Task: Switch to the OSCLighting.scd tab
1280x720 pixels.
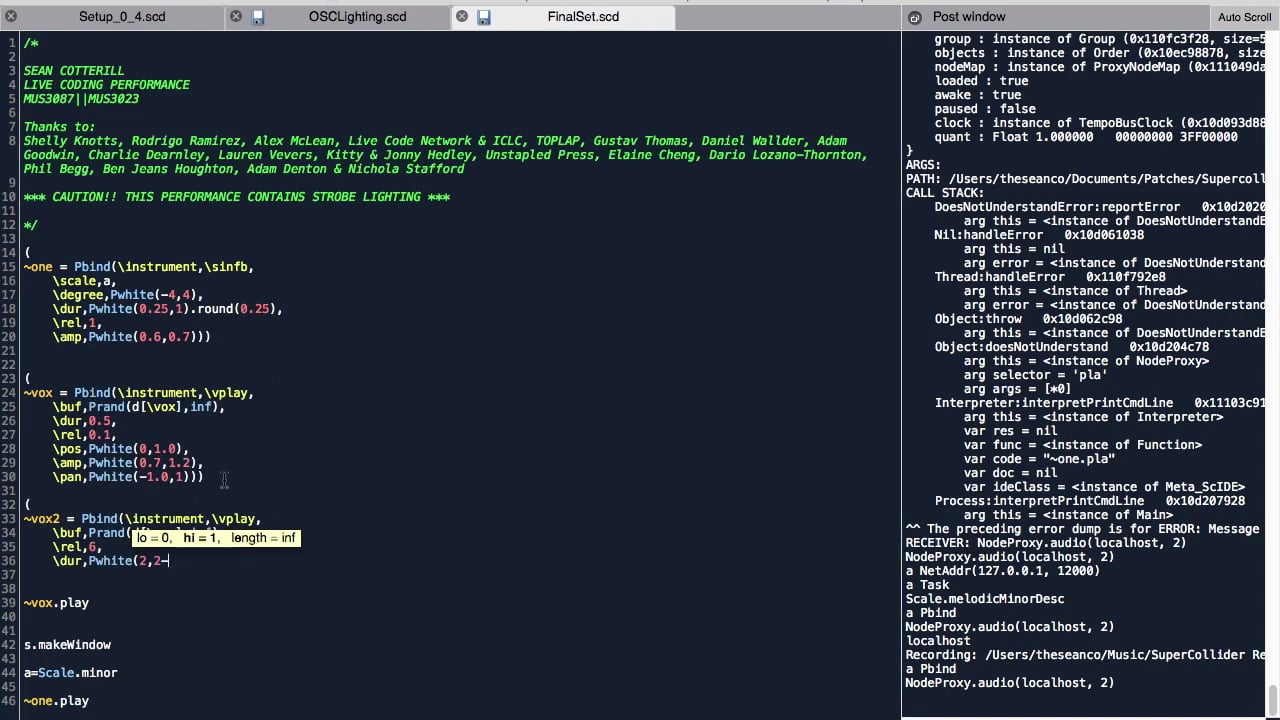Action: (x=357, y=17)
